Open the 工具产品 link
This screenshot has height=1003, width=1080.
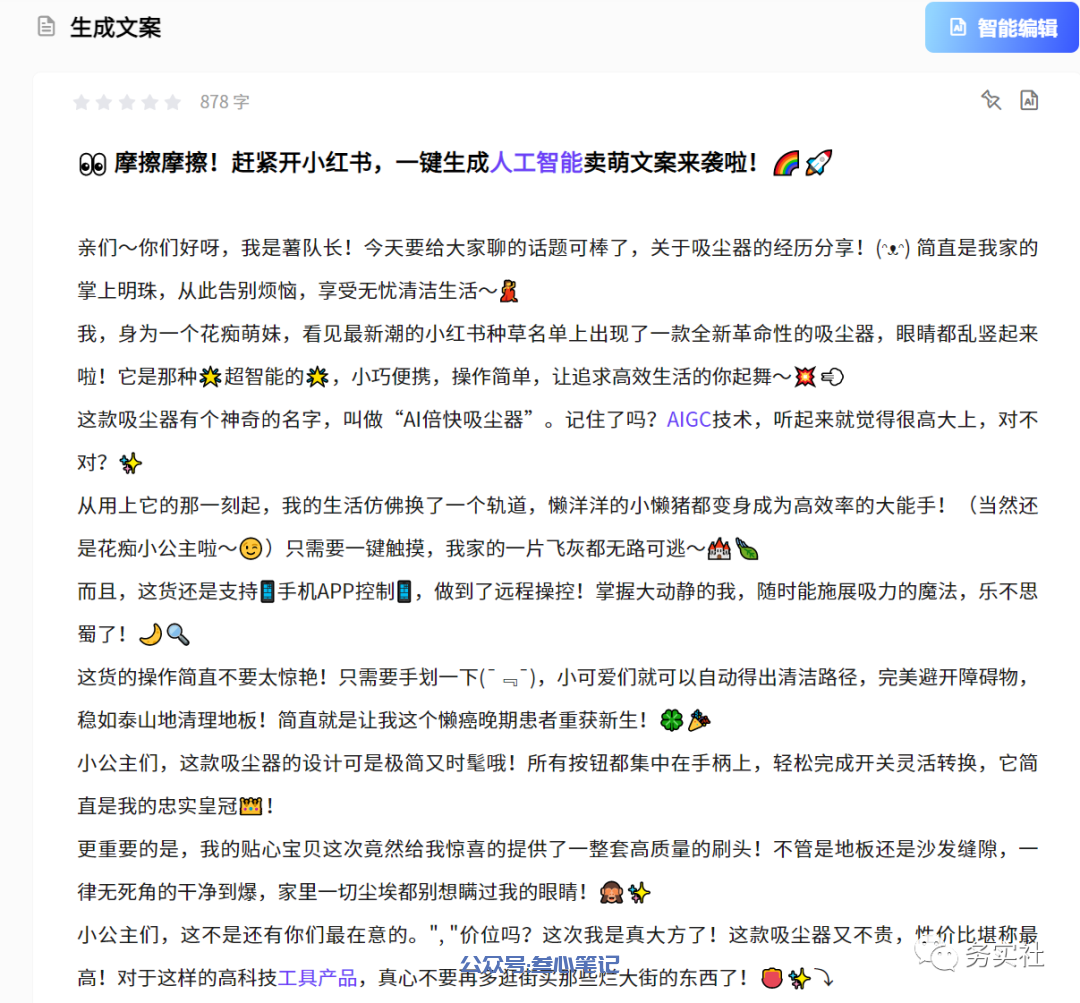[317, 978]
